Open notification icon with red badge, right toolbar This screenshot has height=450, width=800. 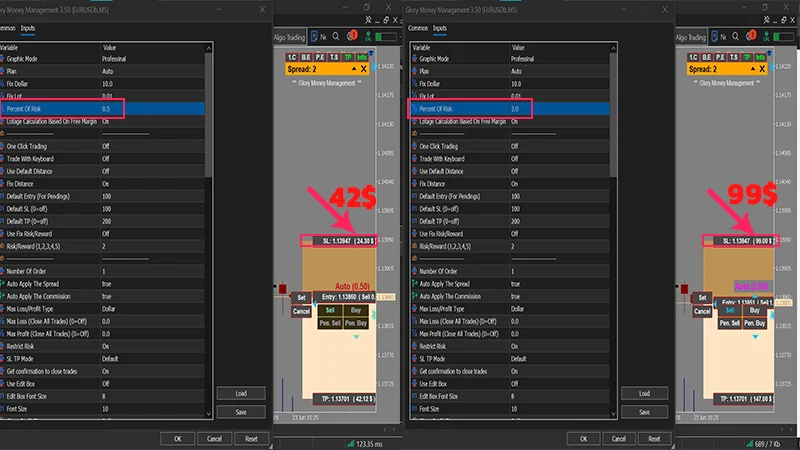pyautogui.click(x=751, y=36)
